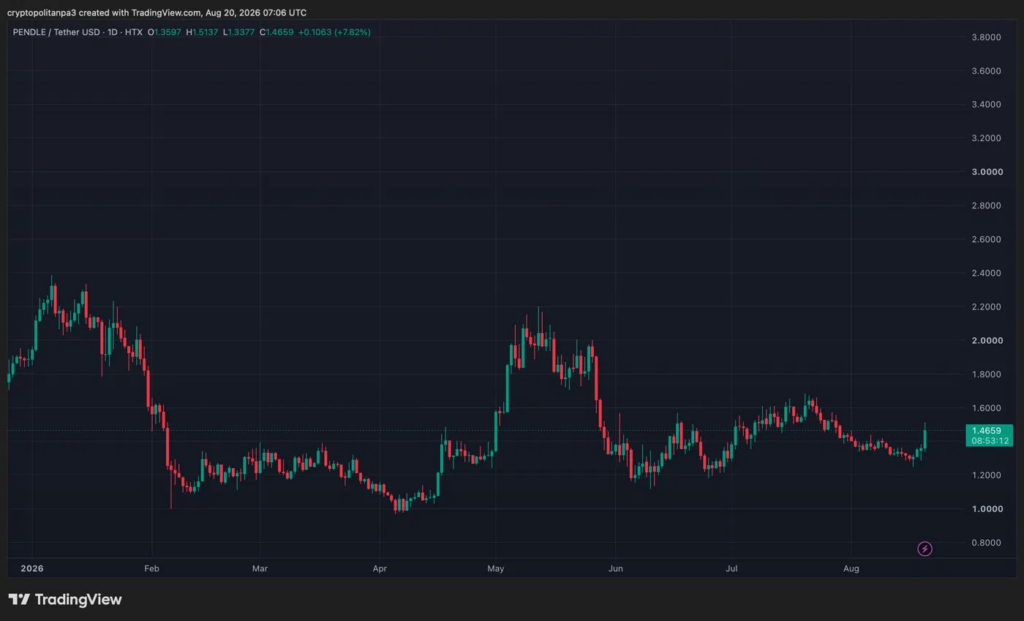Click the 3.0000 price axis label
The width and height of the screenshot is (1024, 621).
pos(987,172)
